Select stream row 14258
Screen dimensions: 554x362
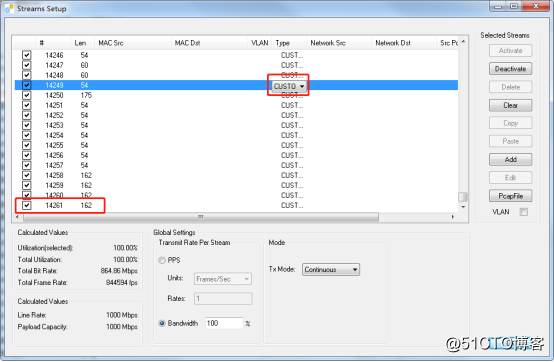click(x=236, y=176)
